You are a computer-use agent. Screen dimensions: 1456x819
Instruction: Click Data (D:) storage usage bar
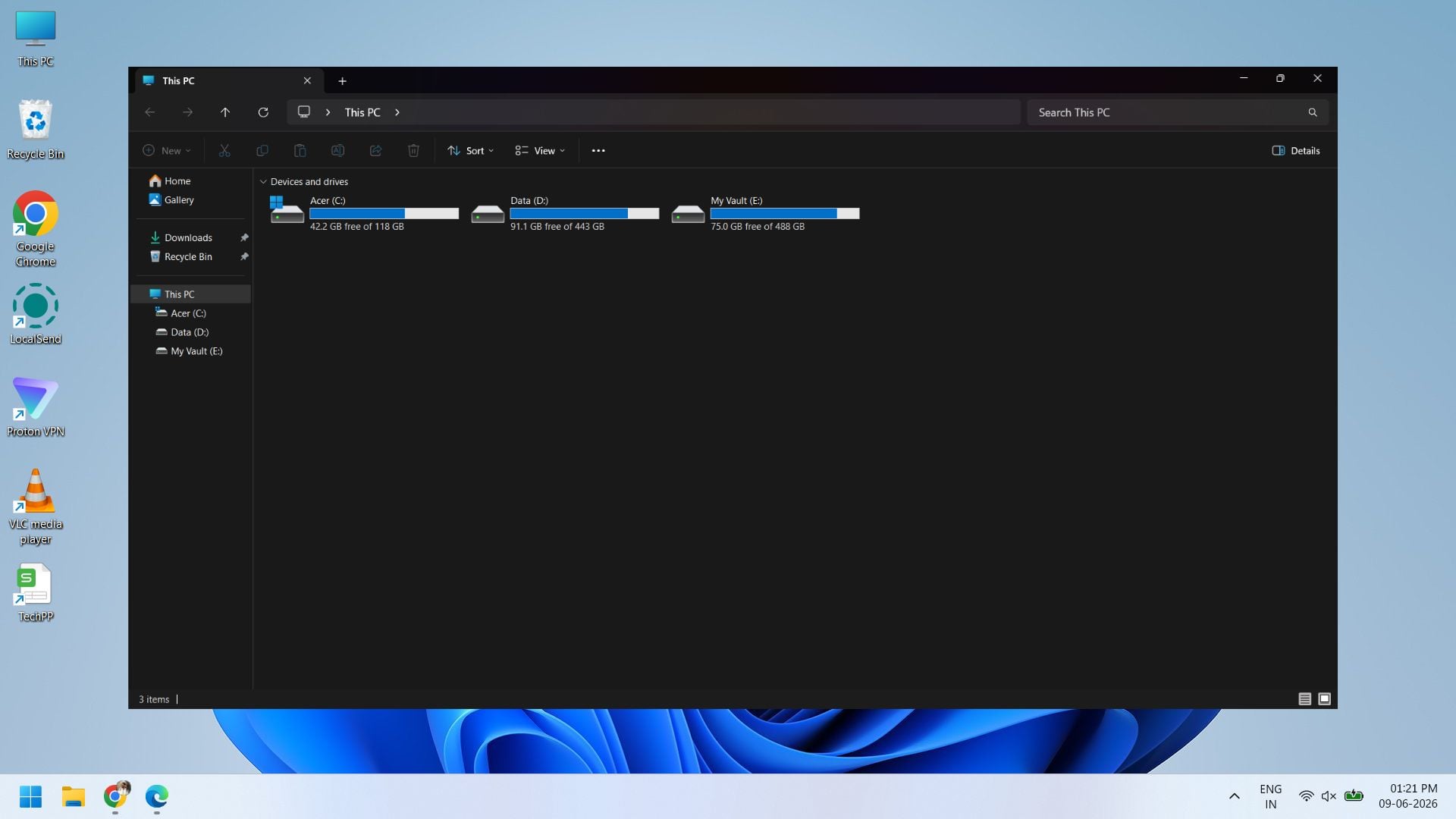coord(585,214)
